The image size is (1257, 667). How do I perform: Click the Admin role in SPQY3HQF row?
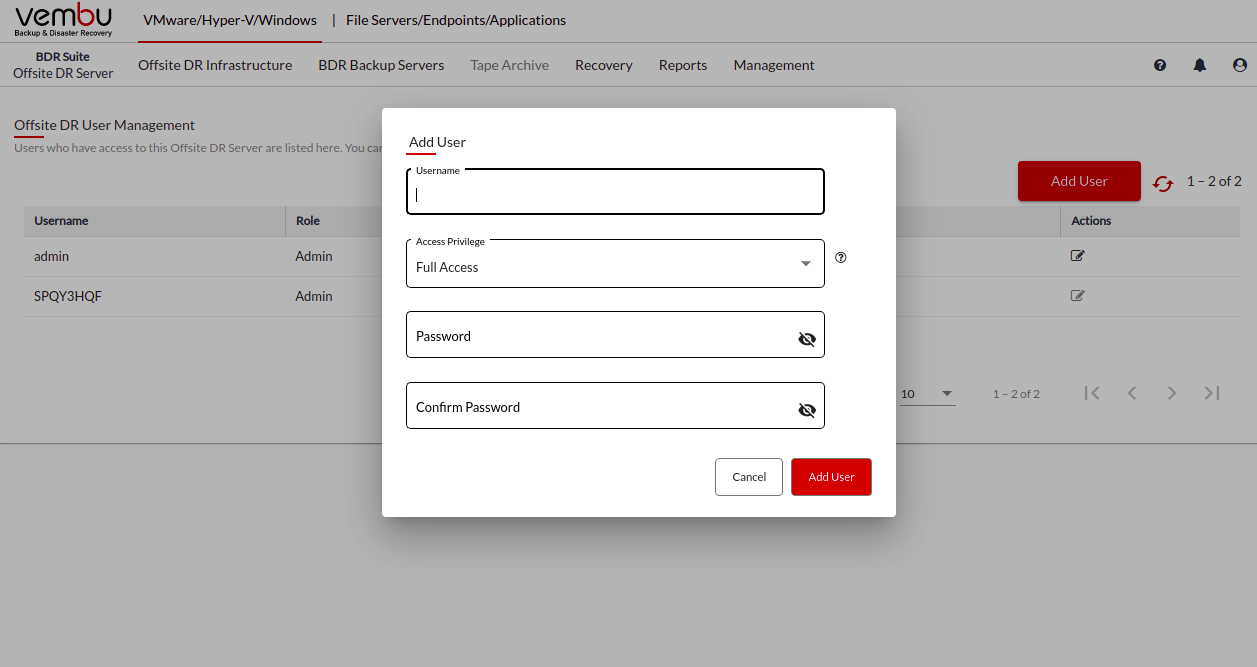[314, 296]
